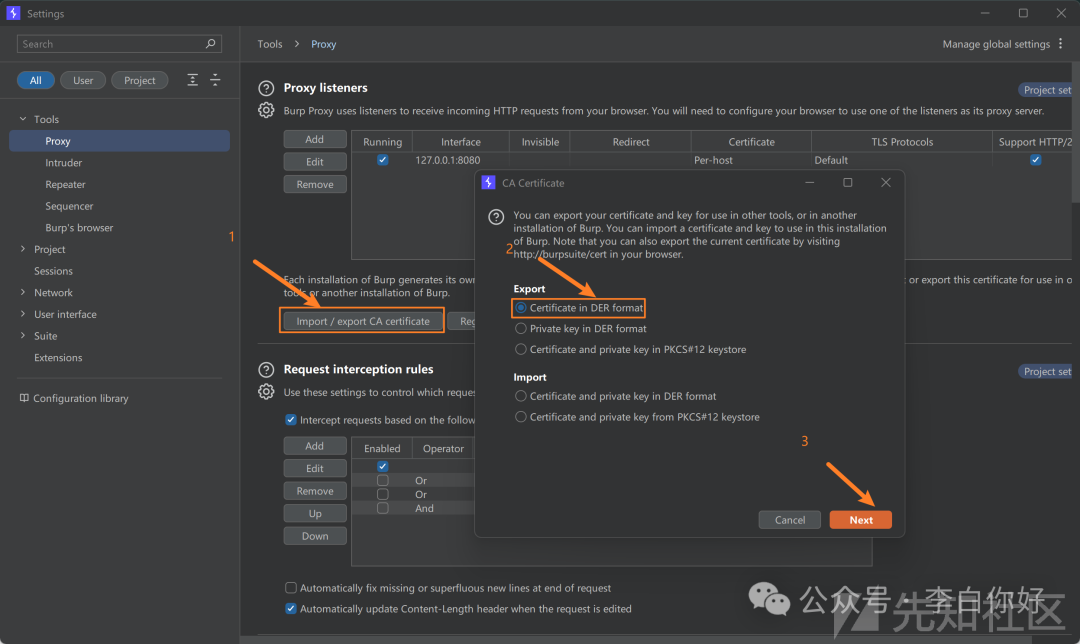Click Add button for interception rules

tap(315, 446)
